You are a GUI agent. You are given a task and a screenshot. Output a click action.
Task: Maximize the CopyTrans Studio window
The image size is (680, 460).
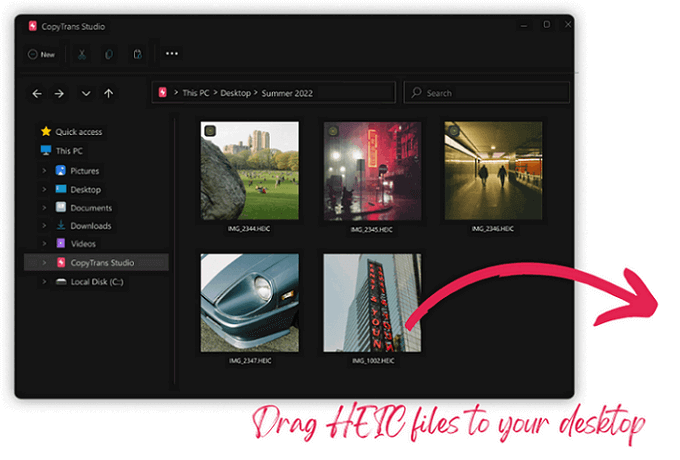click(x=547, y=25)
